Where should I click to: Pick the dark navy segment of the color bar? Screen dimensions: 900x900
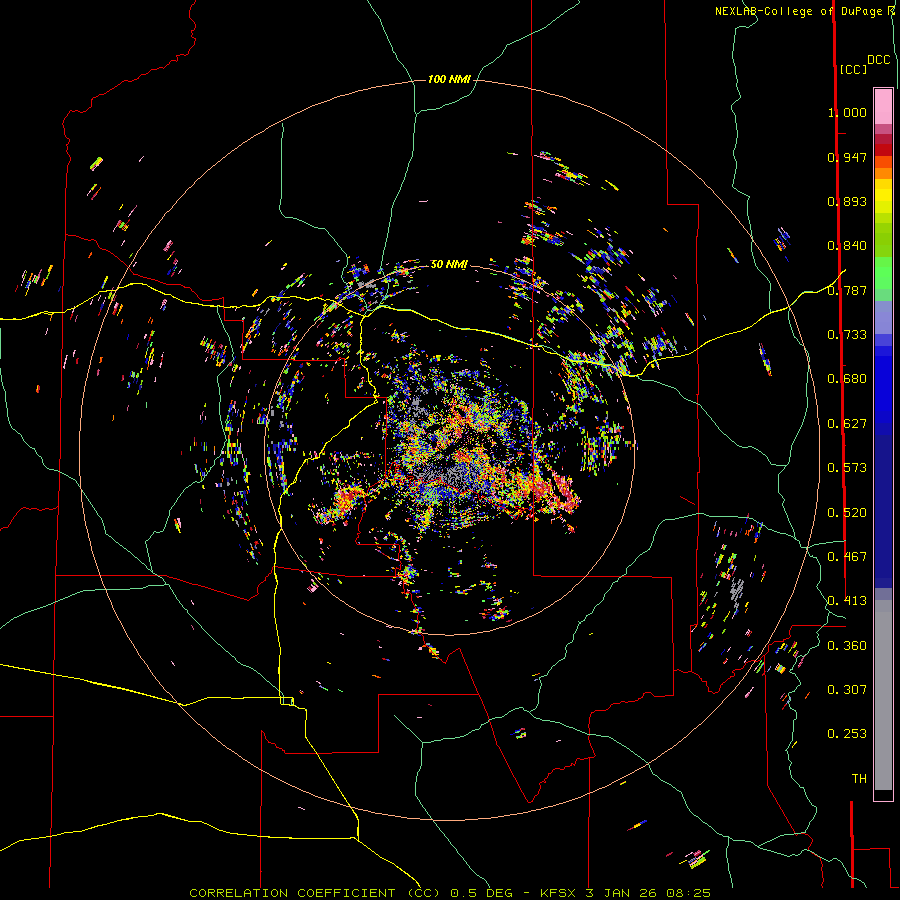tap(883, 511)
